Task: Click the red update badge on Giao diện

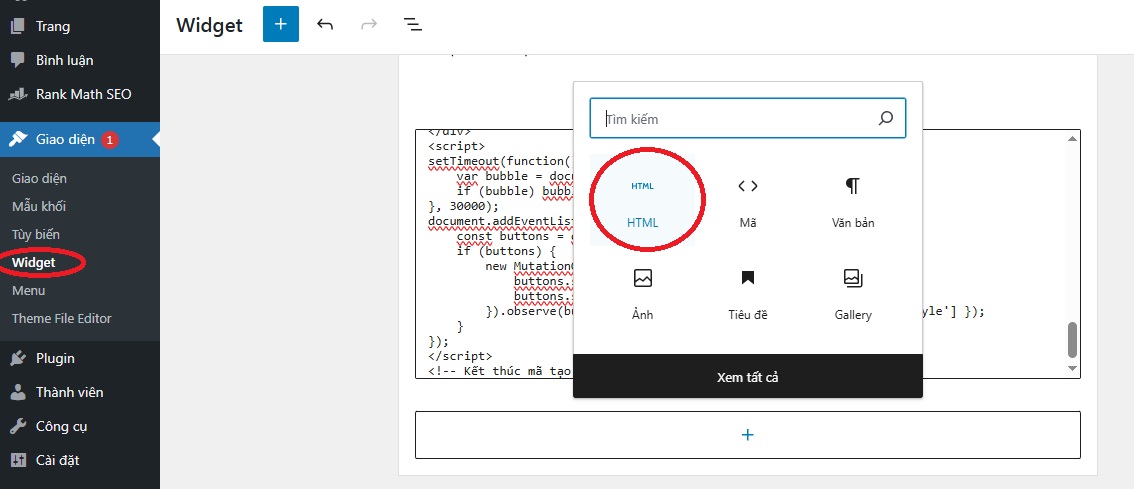Action: (x=109, y=140)
